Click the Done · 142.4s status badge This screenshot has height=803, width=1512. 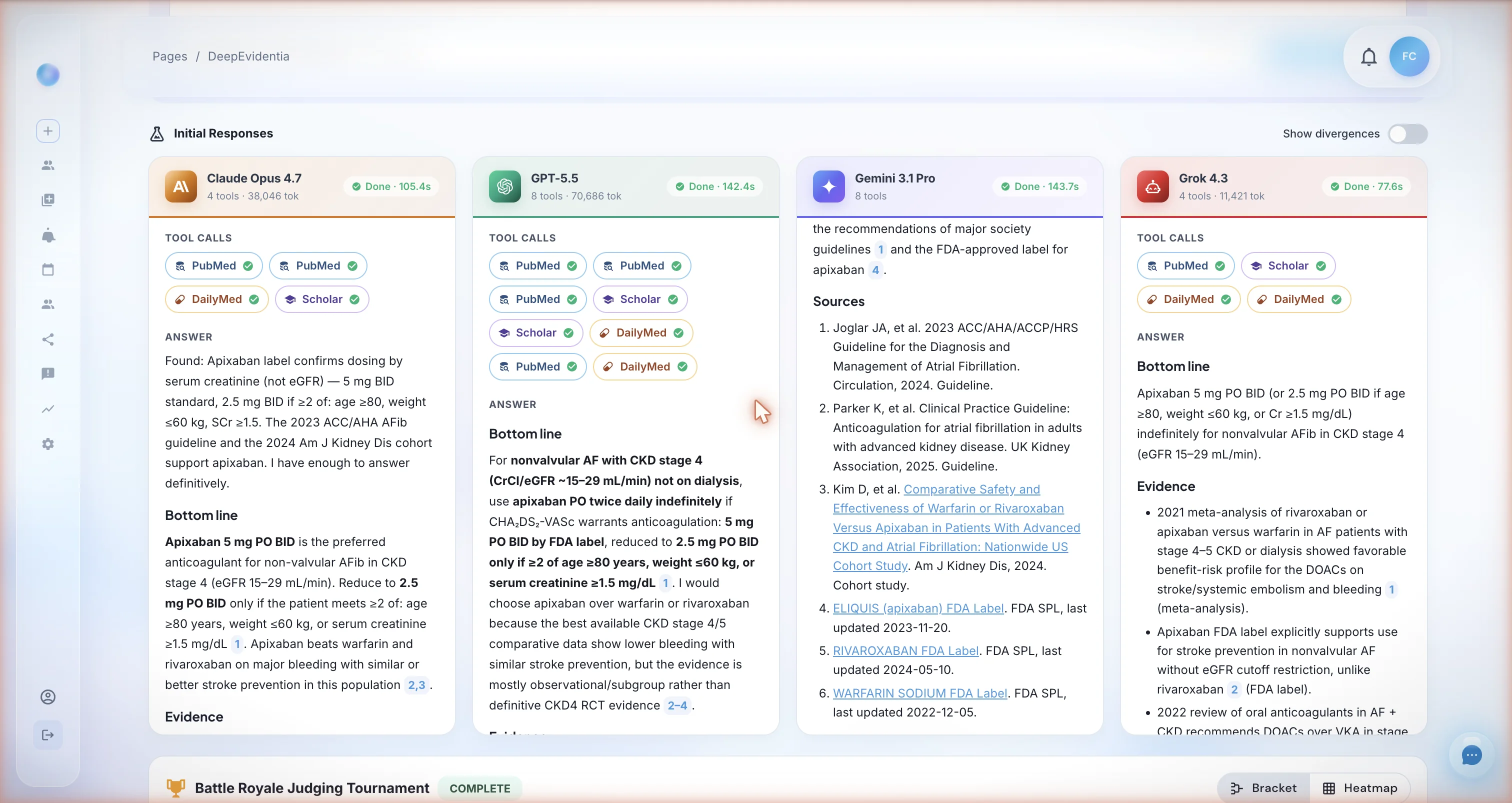coord(714,186)
